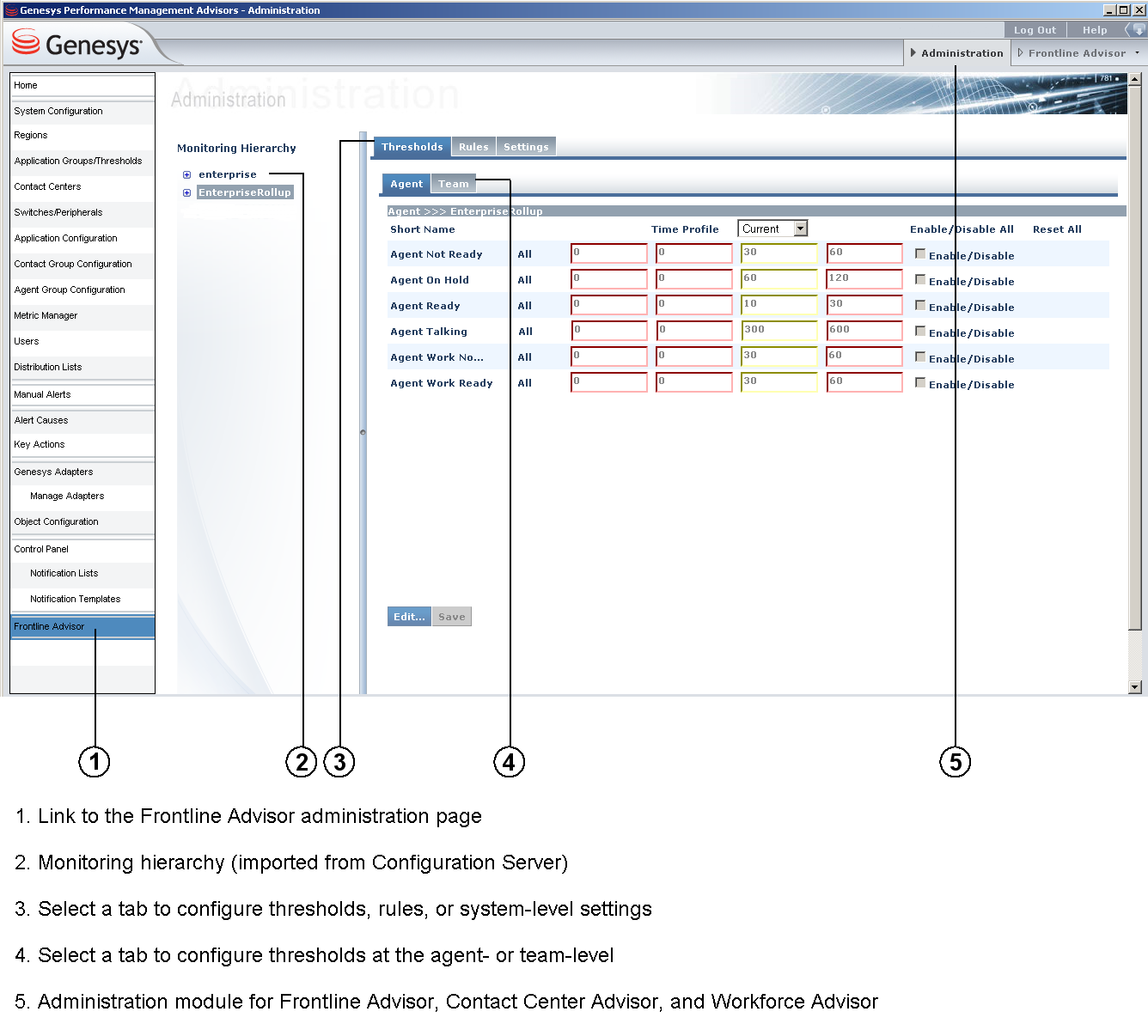Click the scroll up arrow on scrollbar
This screenshot has height=1036, width=1148.
pos(1135,79)
